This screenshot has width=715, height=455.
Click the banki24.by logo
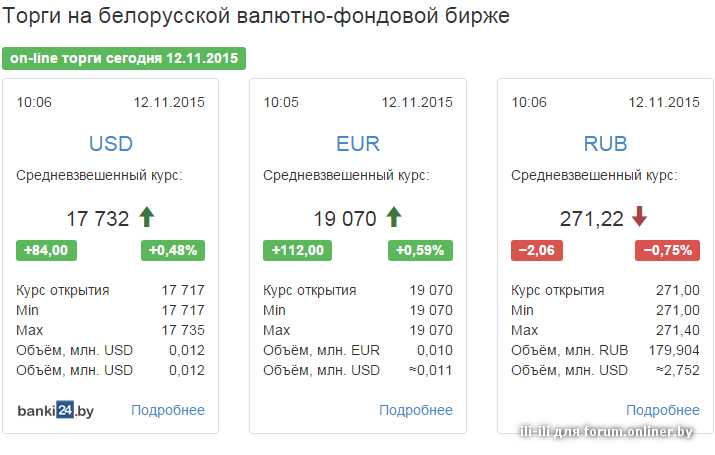click(56, 410)
